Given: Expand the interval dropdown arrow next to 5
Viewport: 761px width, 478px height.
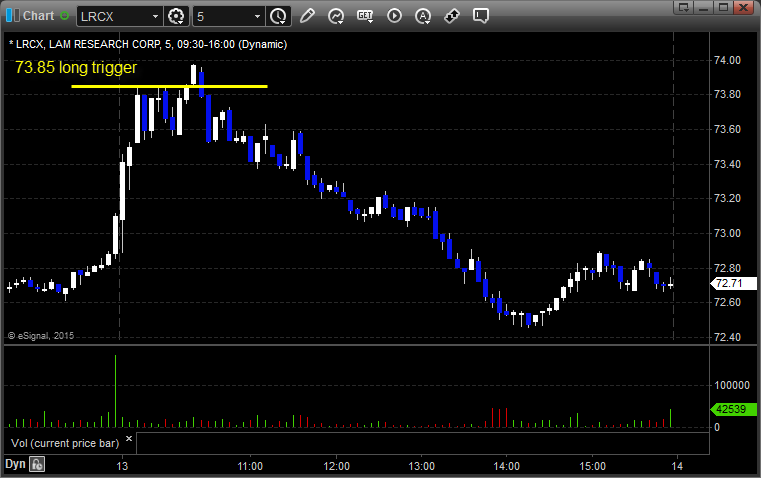Looking at the screenshot, I should tap(258, 16).
